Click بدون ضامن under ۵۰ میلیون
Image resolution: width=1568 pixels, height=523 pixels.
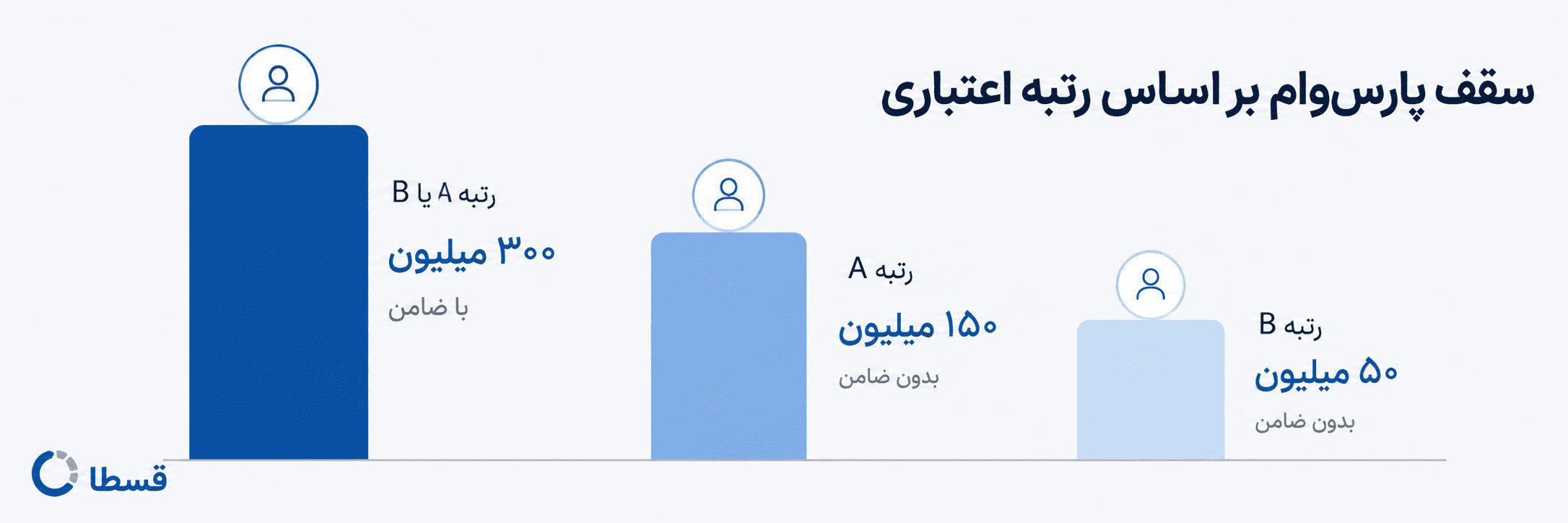[1305, 421]
